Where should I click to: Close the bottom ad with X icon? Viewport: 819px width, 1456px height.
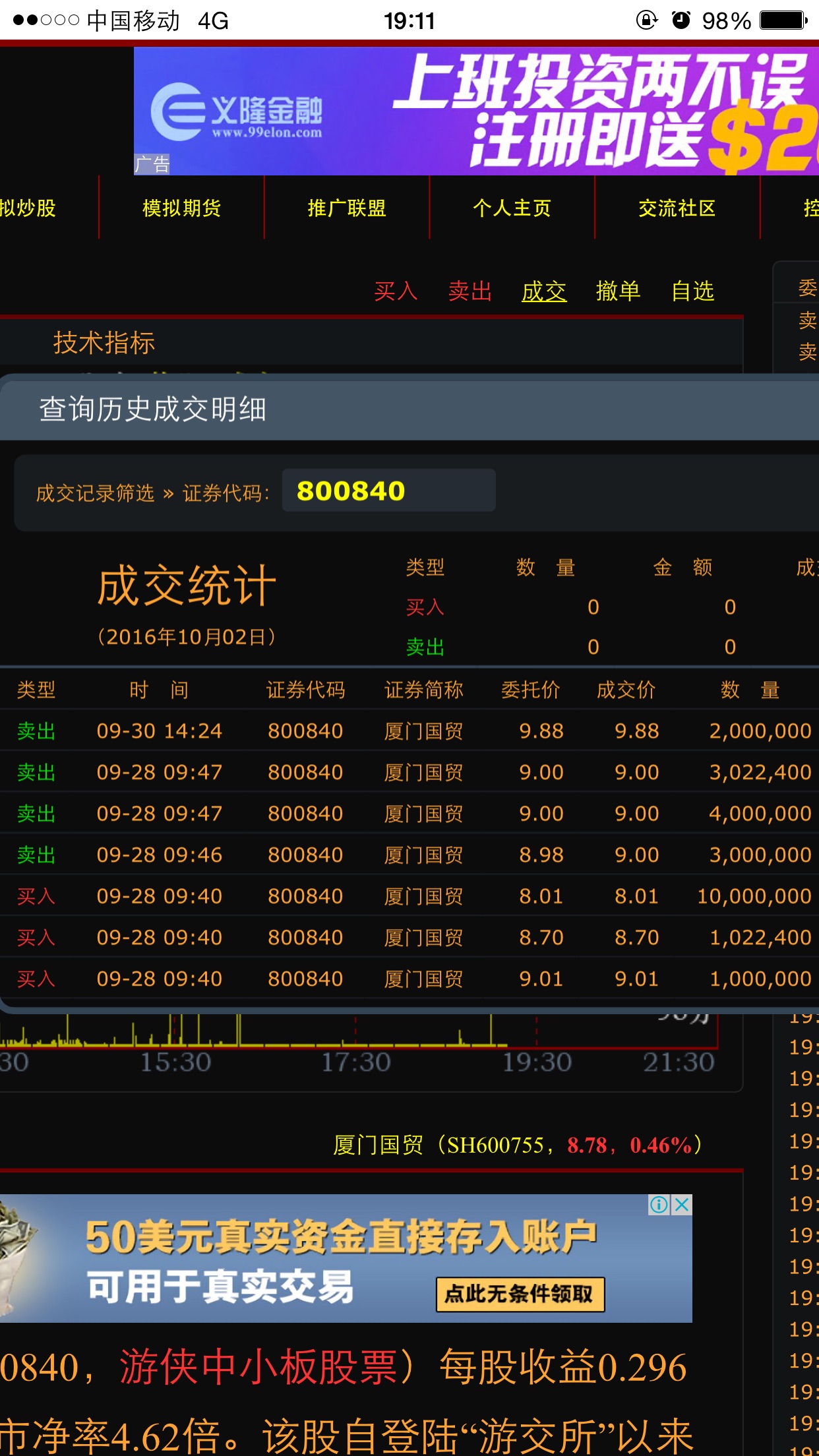pos(682,1205)
